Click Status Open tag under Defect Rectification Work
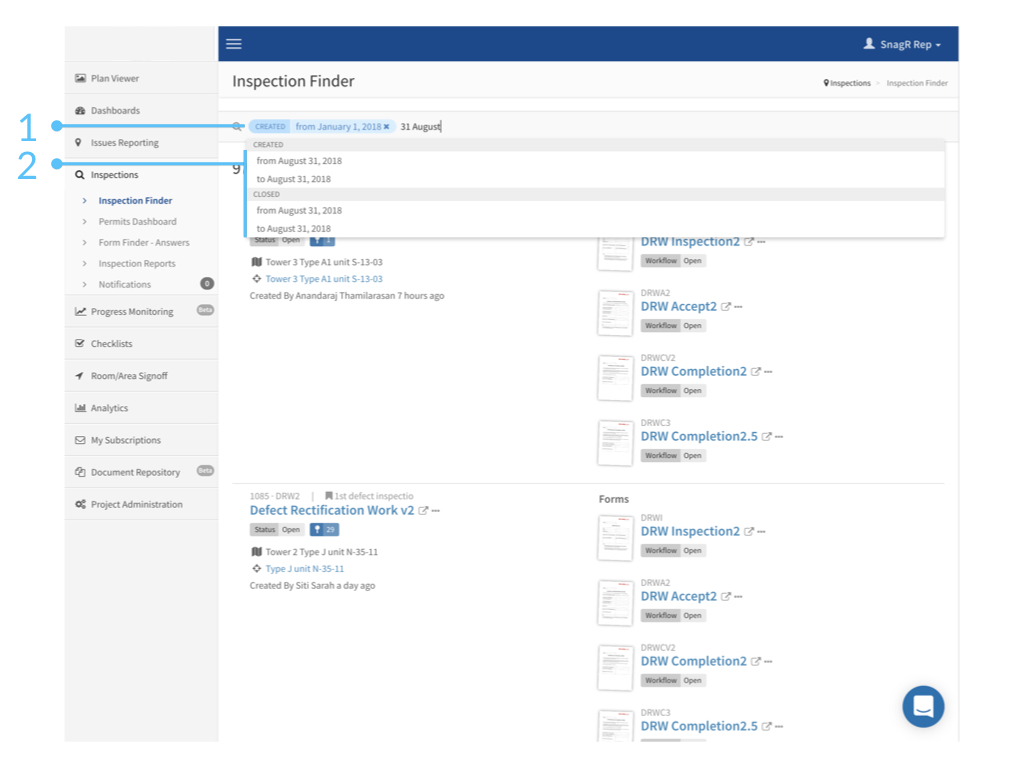Viewport: 1024px width, 768px height. 277,530
